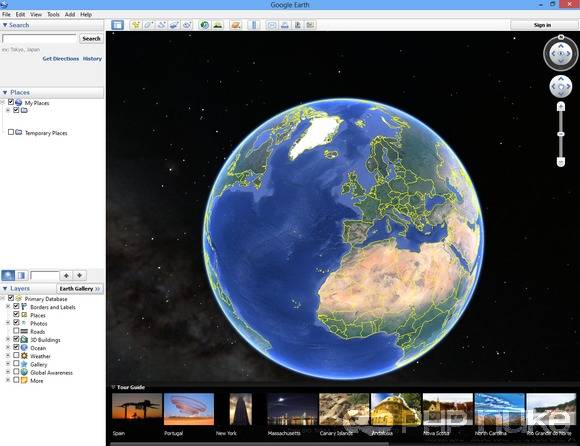Click the Print toolbar icon

[x=285, y=25]
